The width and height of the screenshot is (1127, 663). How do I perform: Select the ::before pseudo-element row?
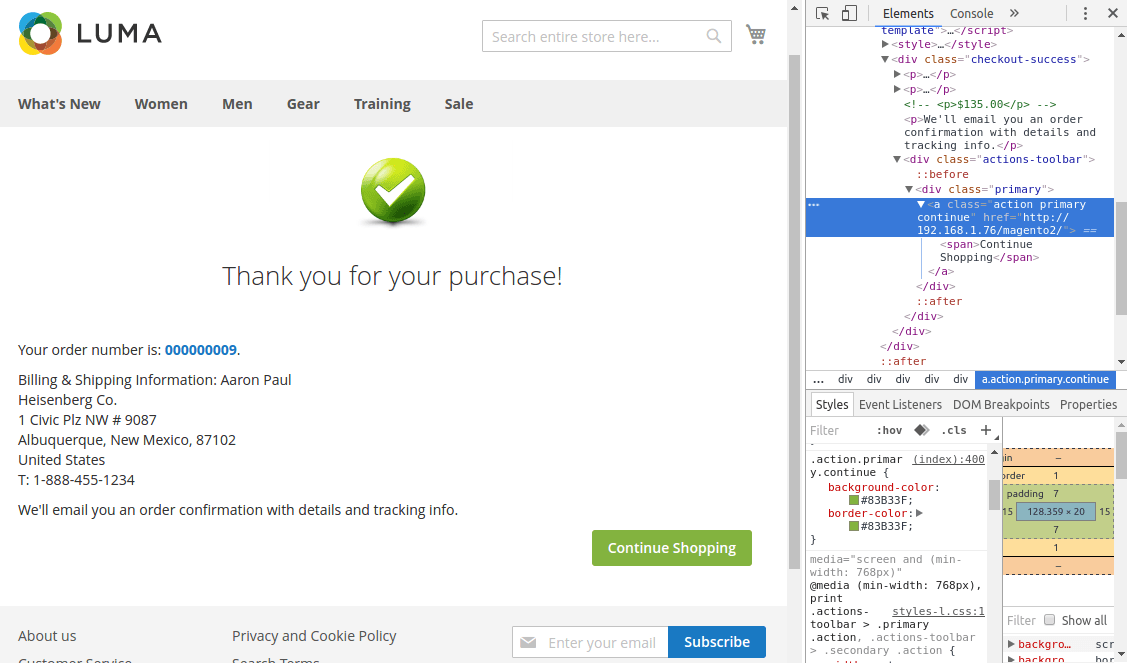[x=942, y=175]
